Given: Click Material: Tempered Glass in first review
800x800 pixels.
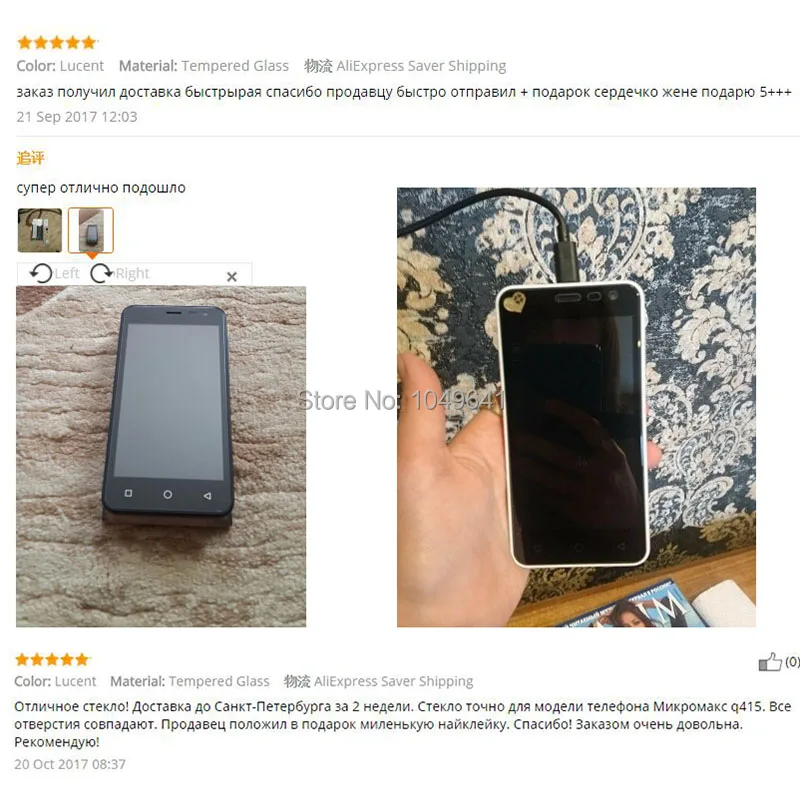Looking at the screenshot, I should point(204,66).
